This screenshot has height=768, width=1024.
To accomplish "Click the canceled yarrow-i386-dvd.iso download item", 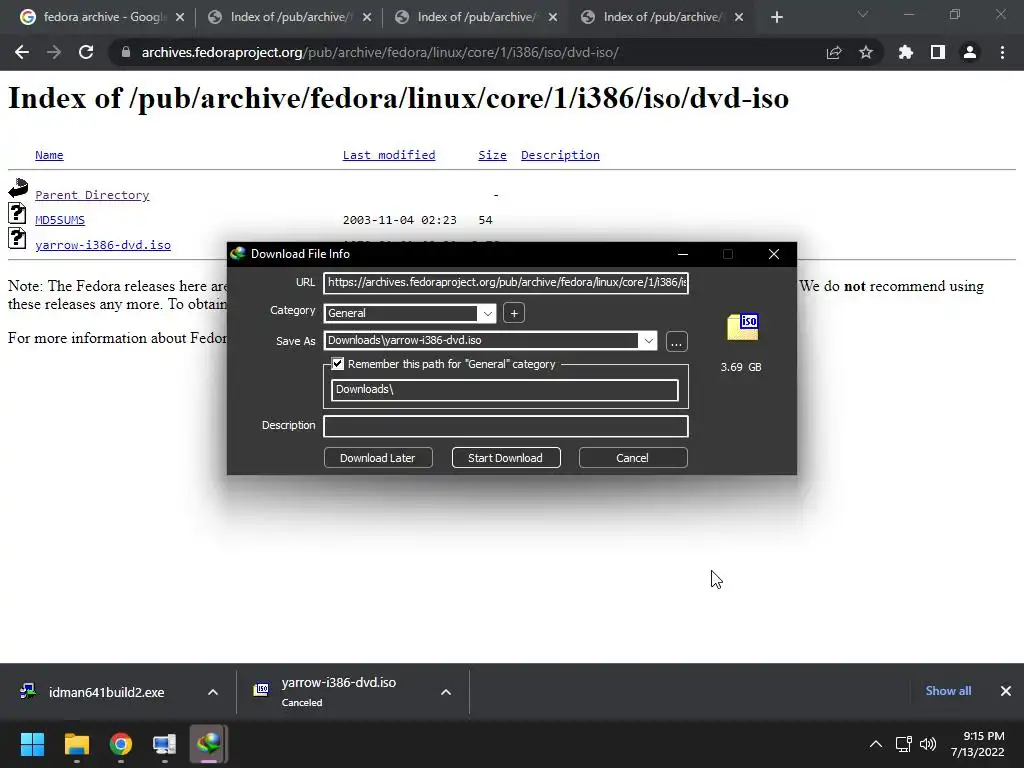I will (x=338, y=692).
